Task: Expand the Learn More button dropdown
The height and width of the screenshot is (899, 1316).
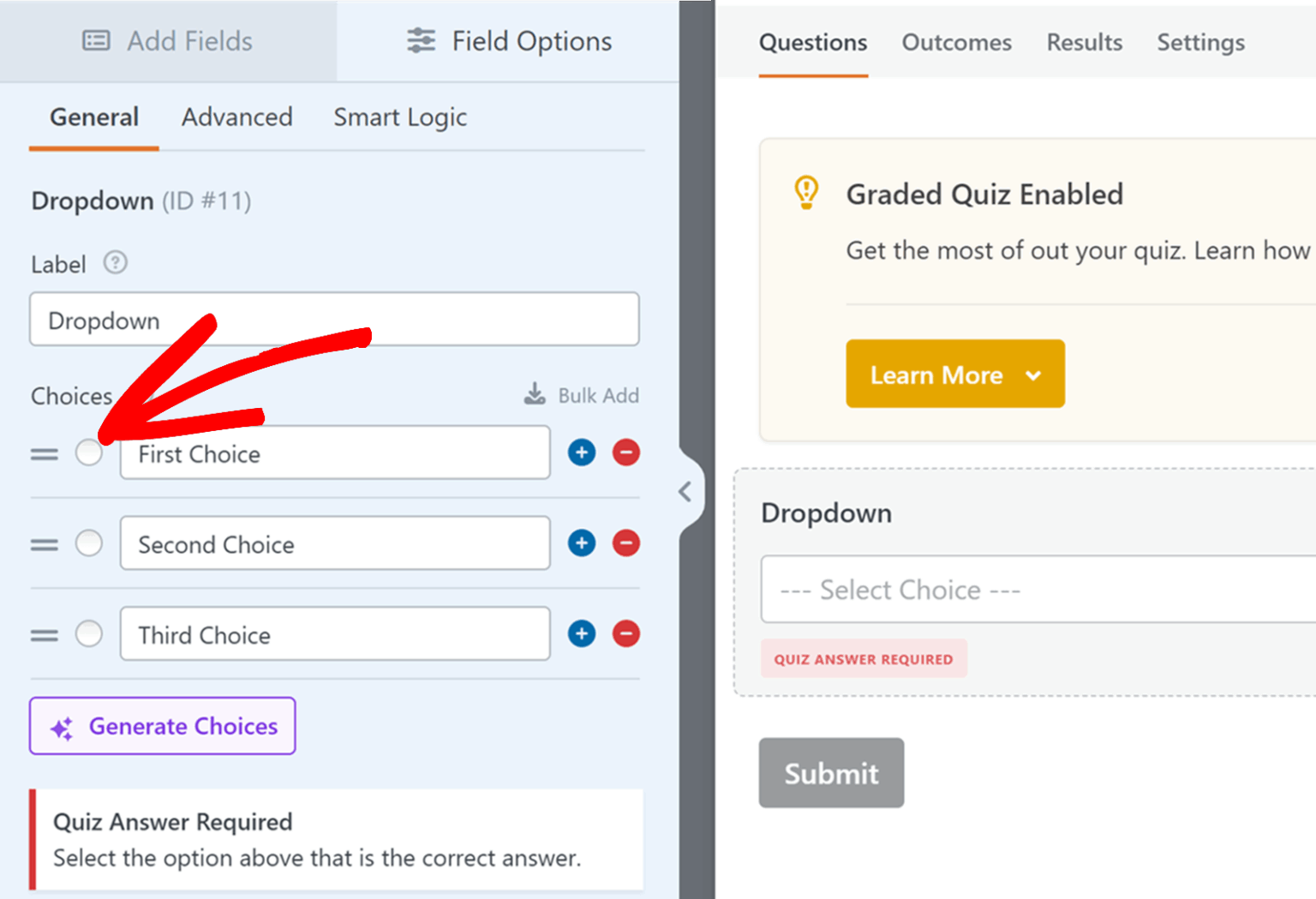Action: pyautogui.click(x=1033, y=374)
